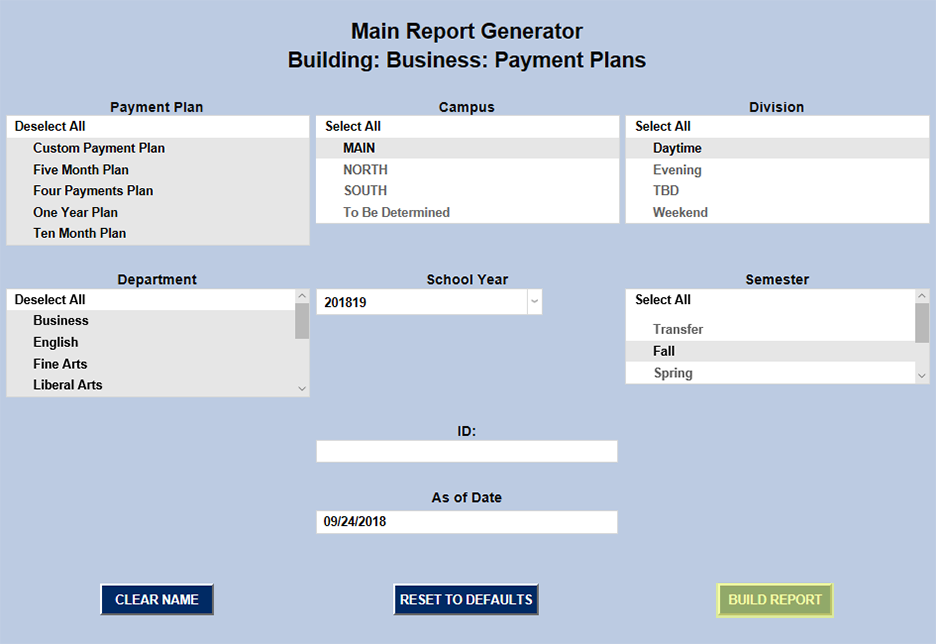This screenshot has height=644, width=936.
Task: Toggle the Fine Arts department
Action: [x=60, y=364]
